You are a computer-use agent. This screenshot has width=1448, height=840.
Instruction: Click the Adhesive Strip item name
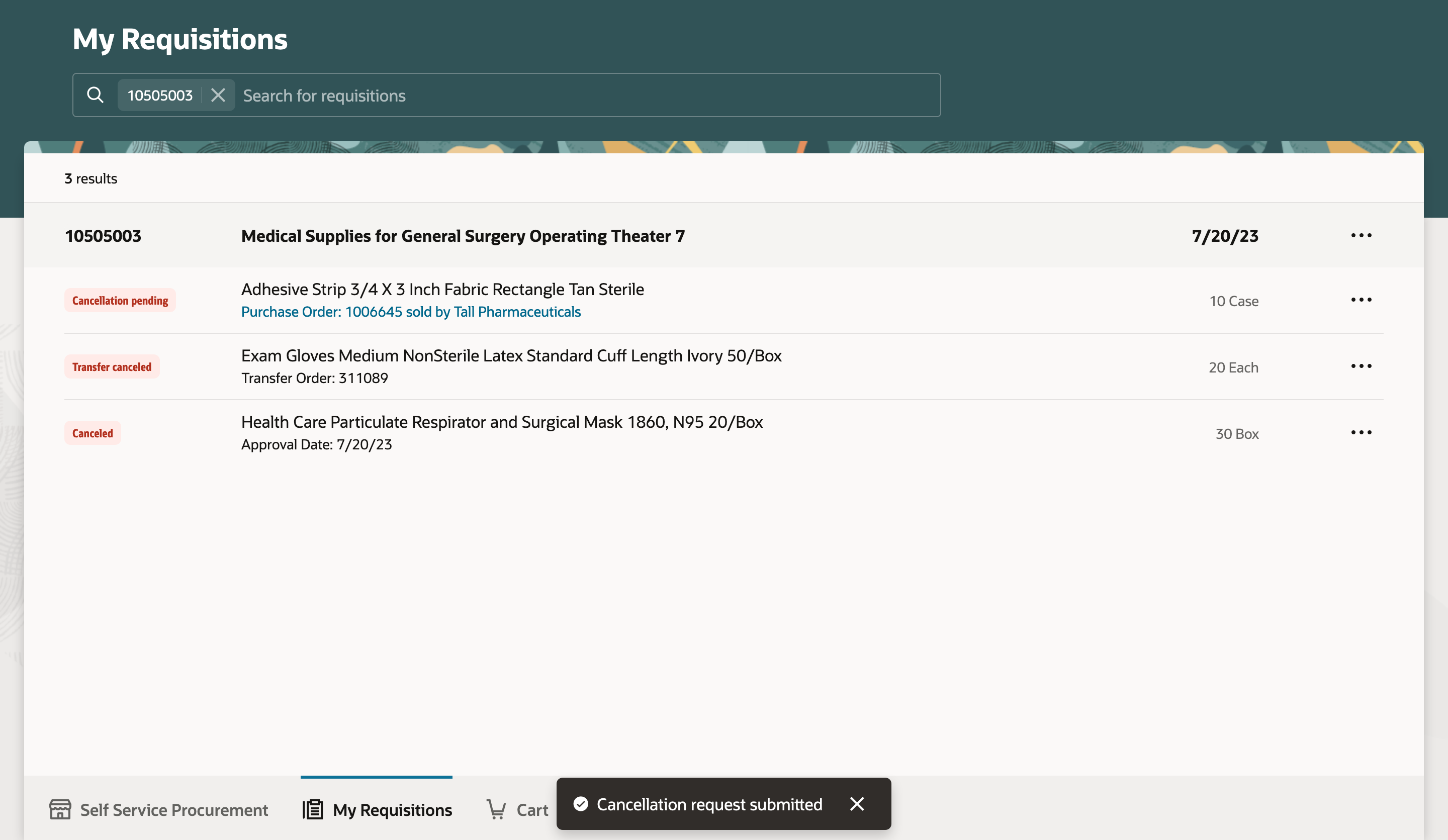coord(442,289)
